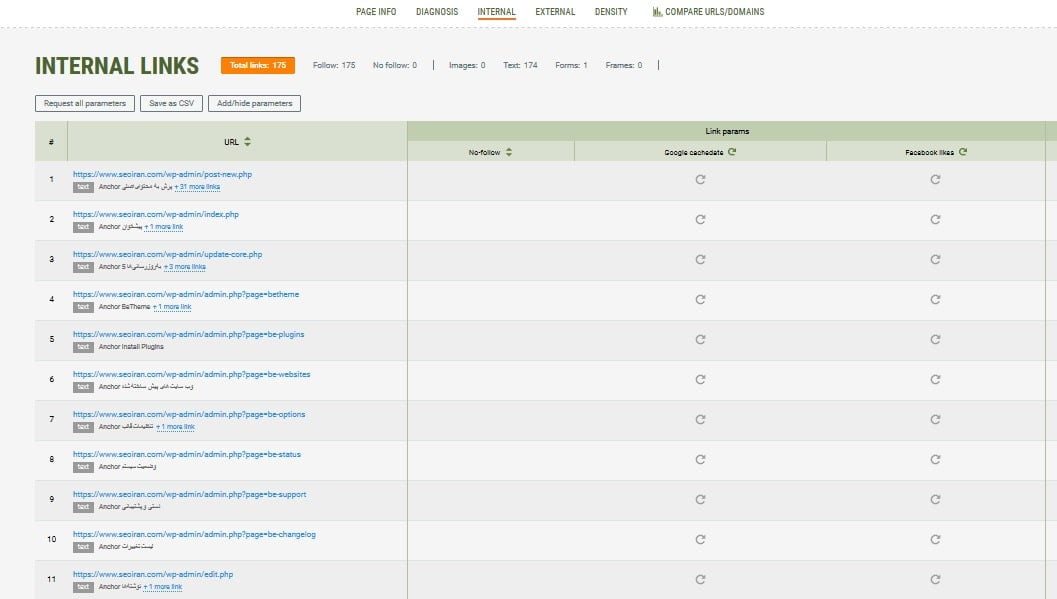The width and height of the screenshot is (1057, 599).
Task: Reload all Facebook likes column values
Action: click(x=963, y=152)
